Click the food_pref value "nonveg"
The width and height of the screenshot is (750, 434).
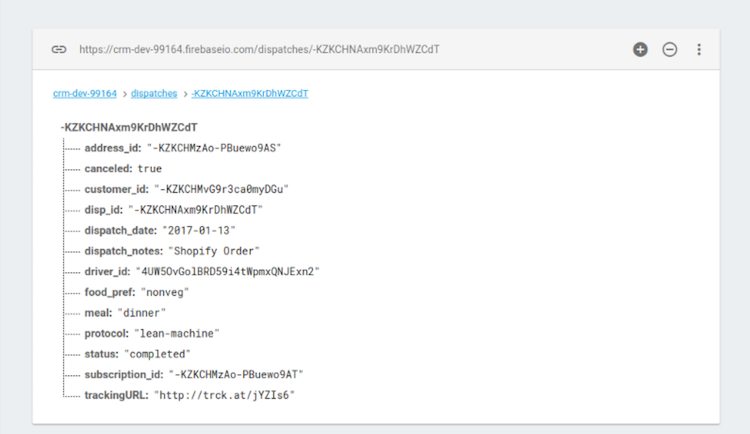pyautogui.click(x=165, y=292)
